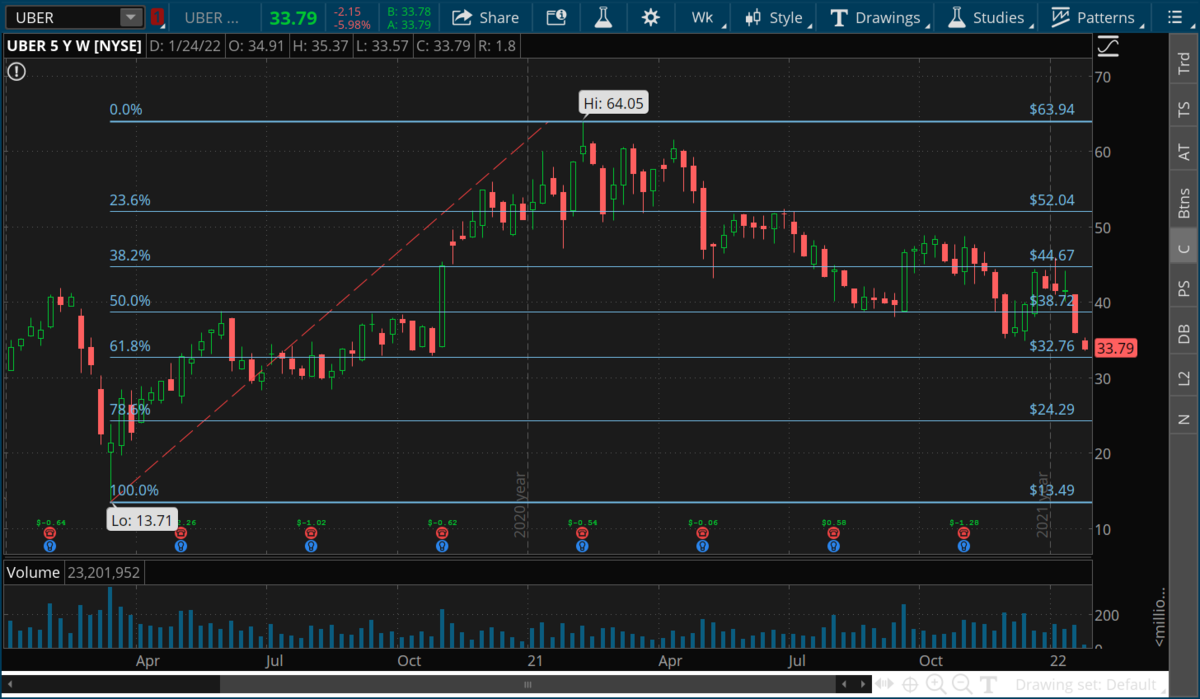This screenshot has height=699, width=1200.
Task: Open the Drawings menu
Action: point(875,17)
